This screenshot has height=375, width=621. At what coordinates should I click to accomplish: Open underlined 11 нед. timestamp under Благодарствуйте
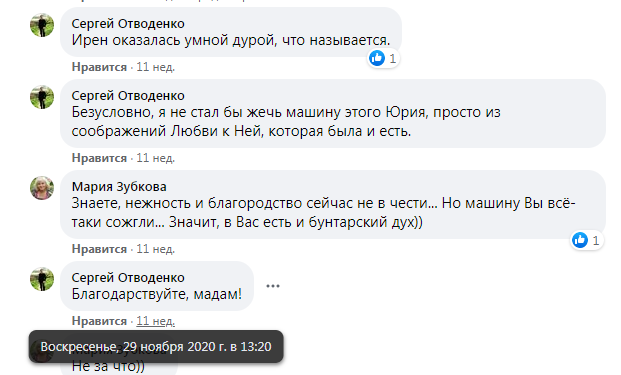(x=156, y=321)
